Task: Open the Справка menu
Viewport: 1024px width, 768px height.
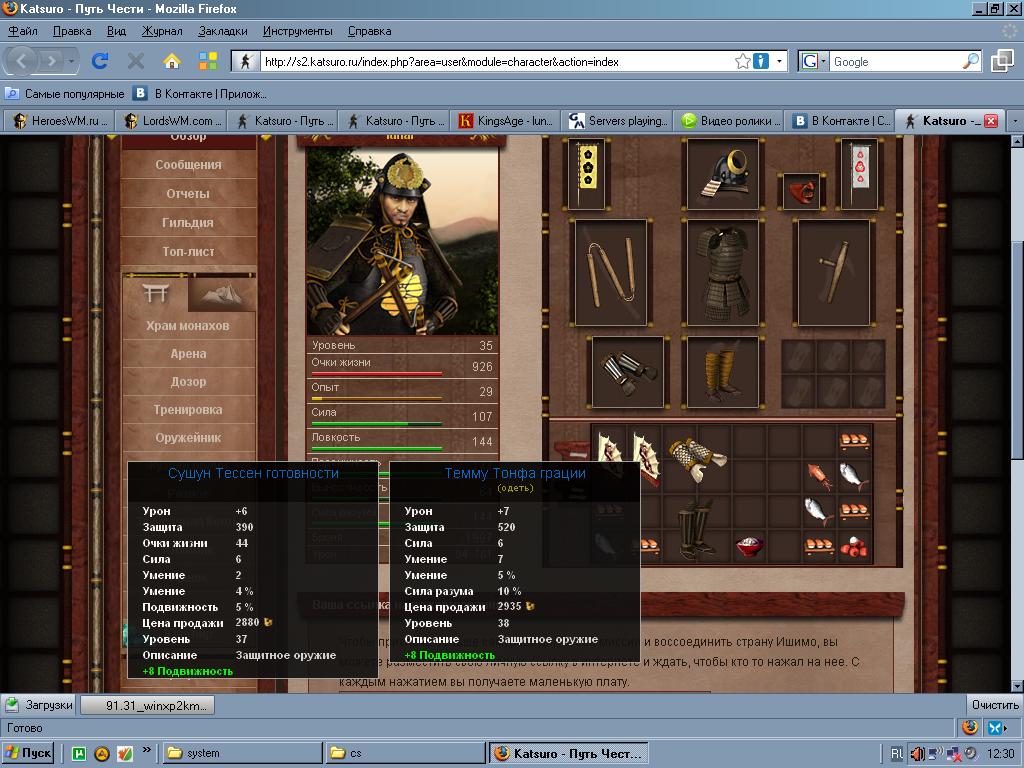Action: click(370, 31)
